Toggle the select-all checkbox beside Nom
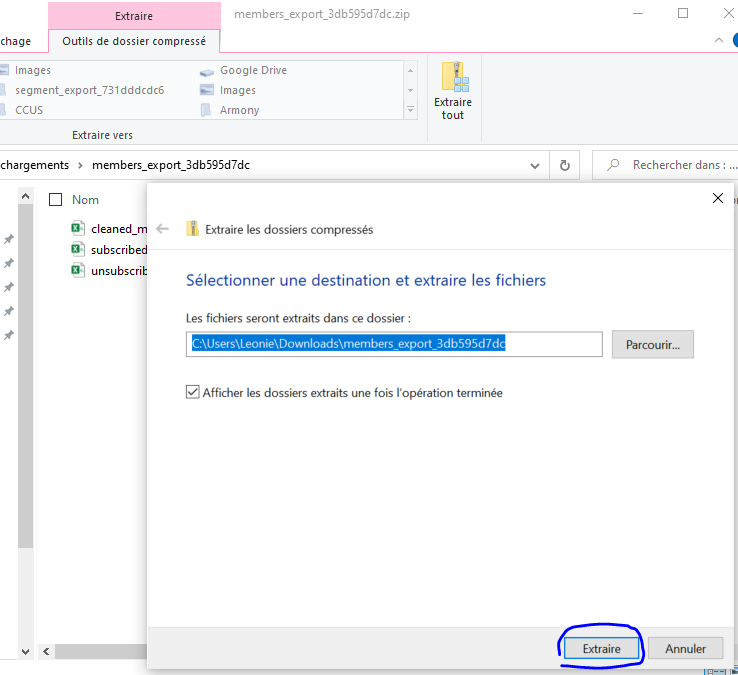The width and height of the screenshot is (738, 675). pos(56,200)
